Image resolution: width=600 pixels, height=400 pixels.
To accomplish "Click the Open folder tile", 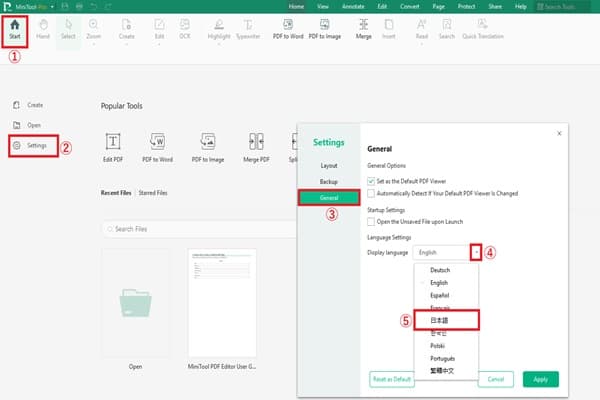I will [135, 303].
